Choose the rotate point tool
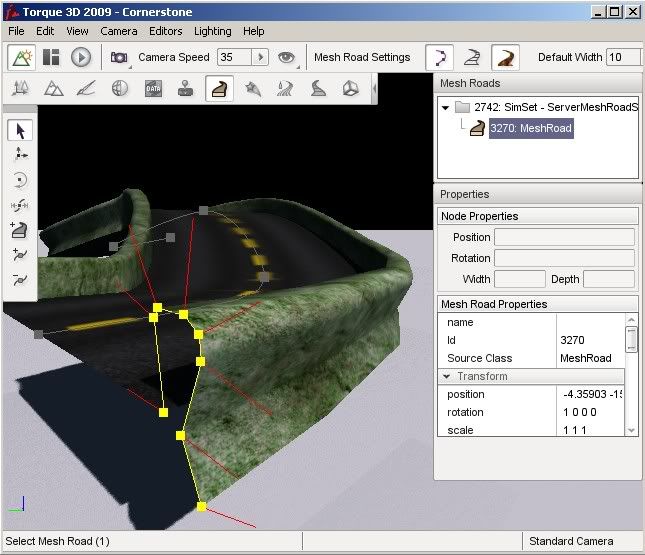The image size is (645, 555). click(x=20, y=180)
